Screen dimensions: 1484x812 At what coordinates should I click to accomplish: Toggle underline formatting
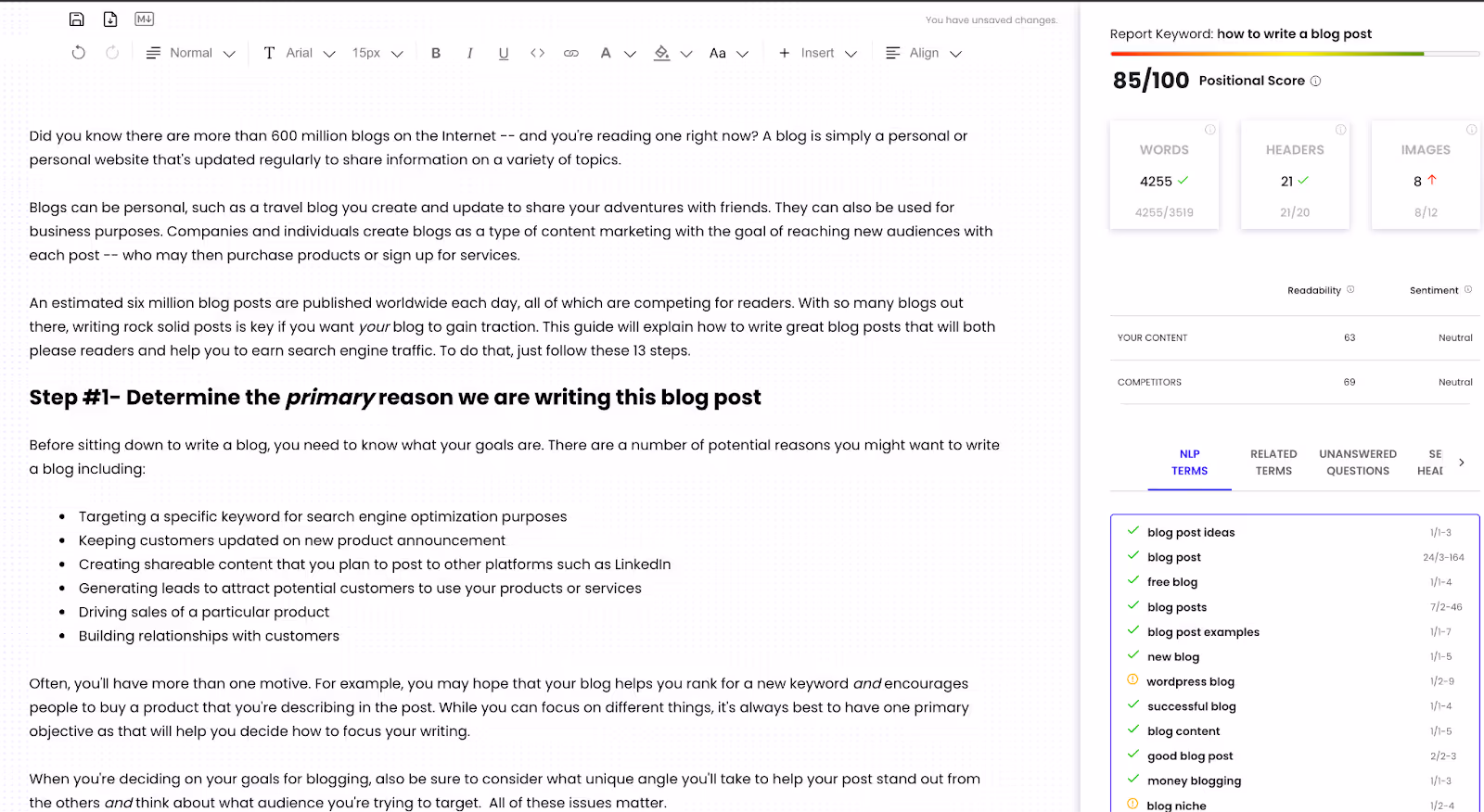pos(504,53)
